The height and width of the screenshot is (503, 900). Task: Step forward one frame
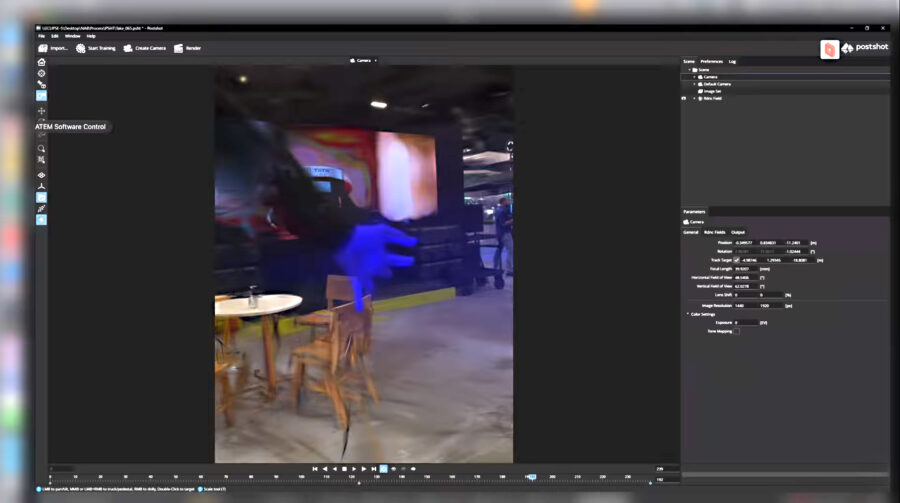click(x=364, y=469)
